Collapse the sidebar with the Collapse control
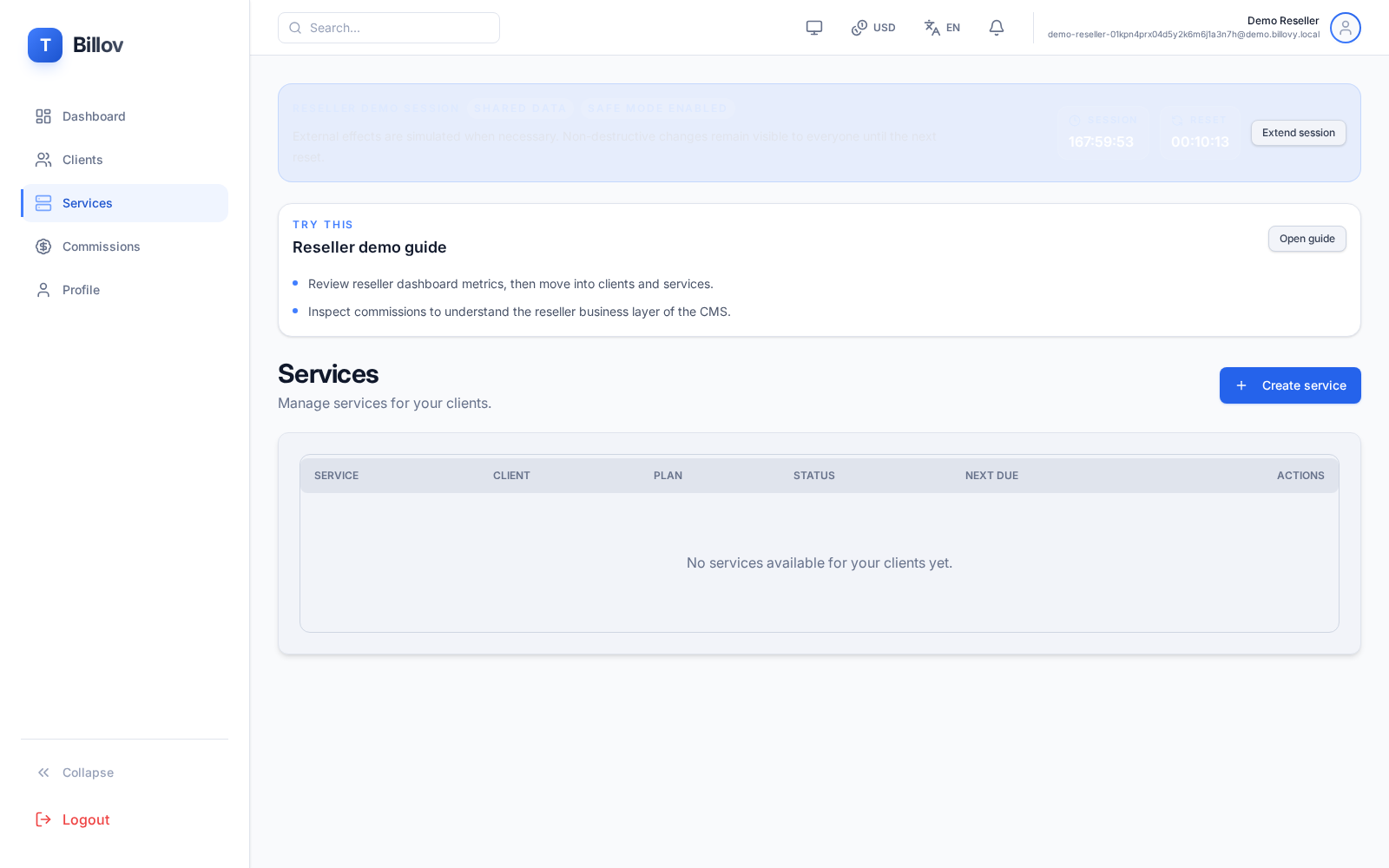 point(75,773)
